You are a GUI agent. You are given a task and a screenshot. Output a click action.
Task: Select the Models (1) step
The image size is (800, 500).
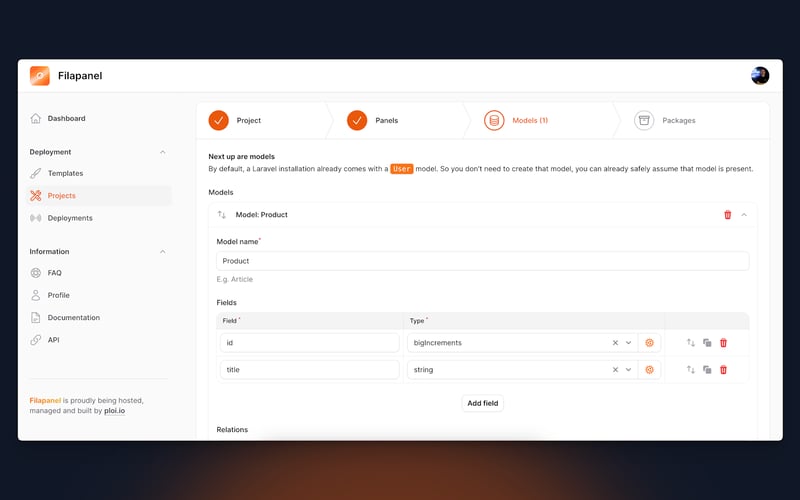click(x=530, y=120)
